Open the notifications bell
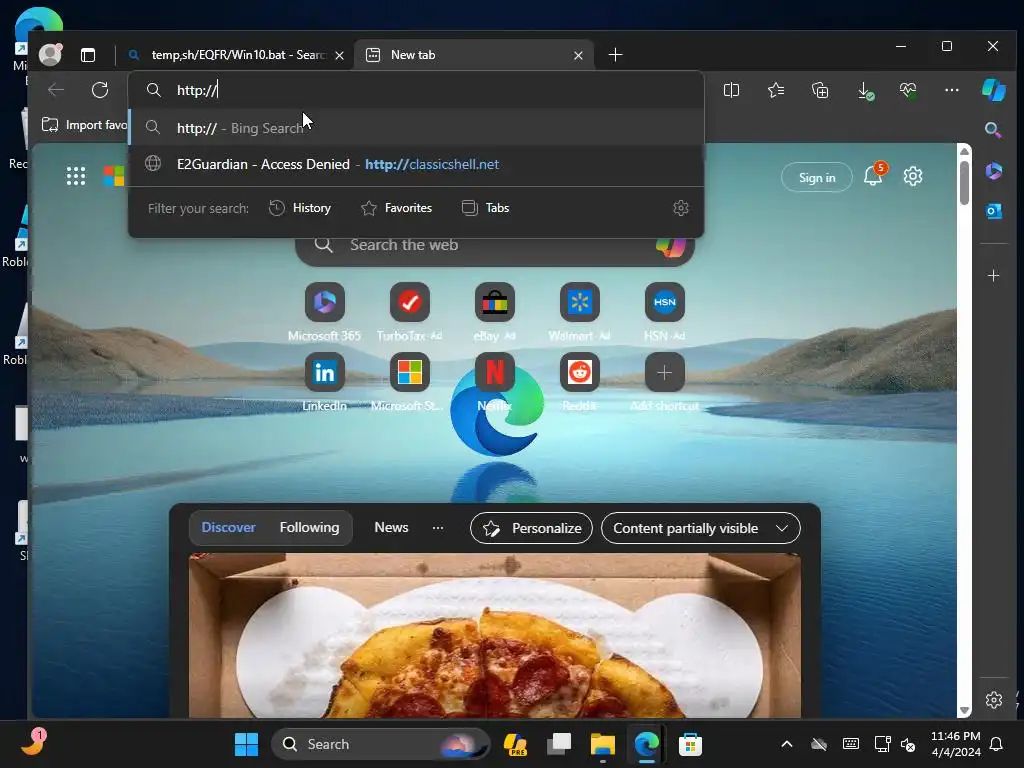This screenshot has height=768, width=1024. coord(873,176)
